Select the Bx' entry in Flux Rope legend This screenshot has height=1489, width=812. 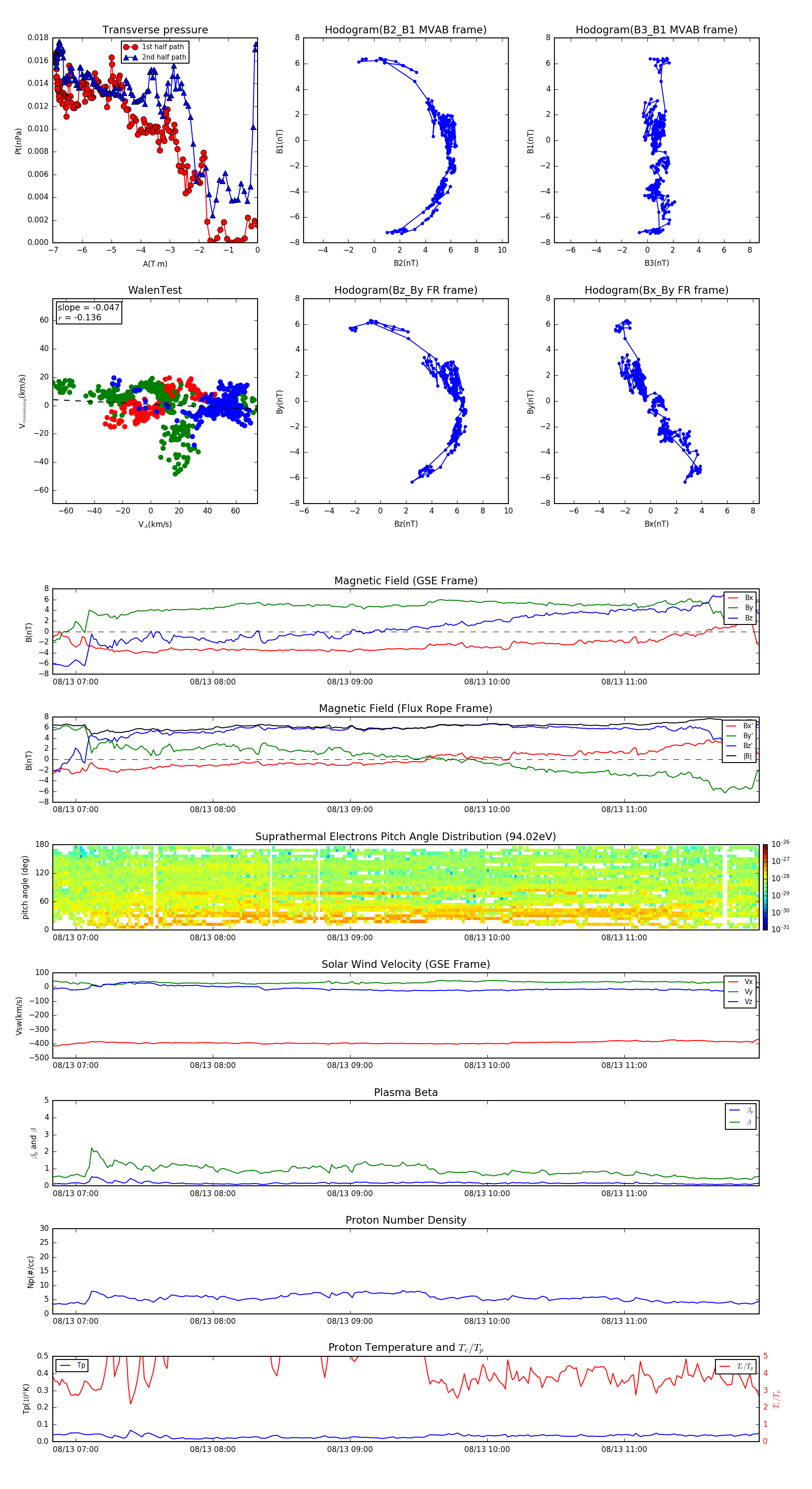click(739, 726)
